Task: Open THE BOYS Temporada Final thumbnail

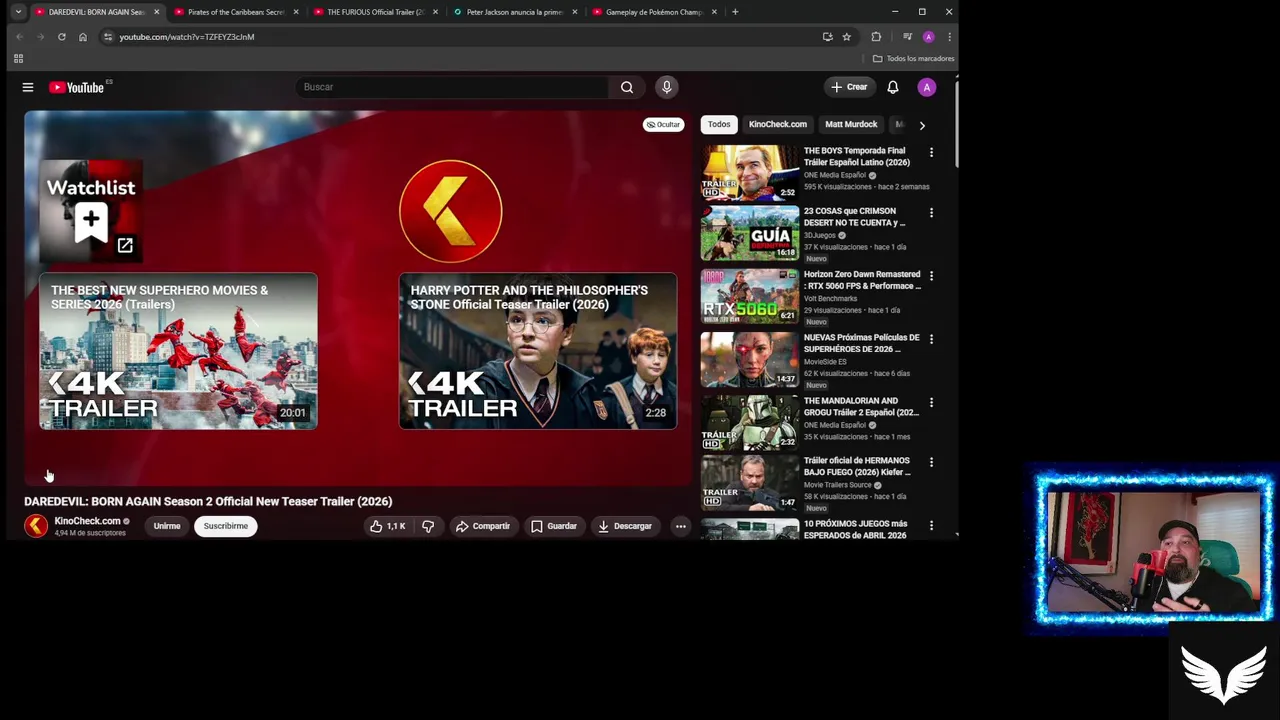Action: coord(749,173)
